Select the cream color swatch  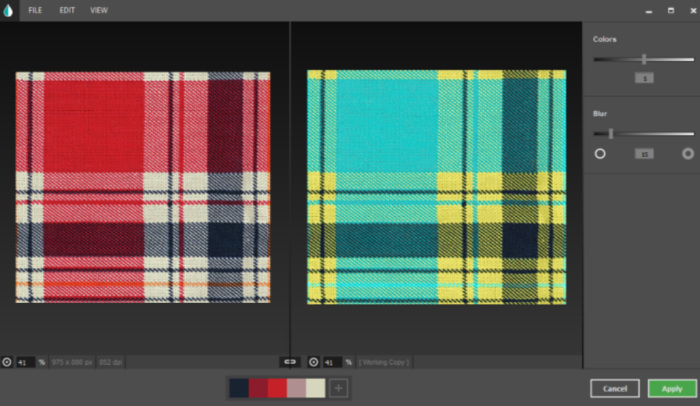[316, 388]
